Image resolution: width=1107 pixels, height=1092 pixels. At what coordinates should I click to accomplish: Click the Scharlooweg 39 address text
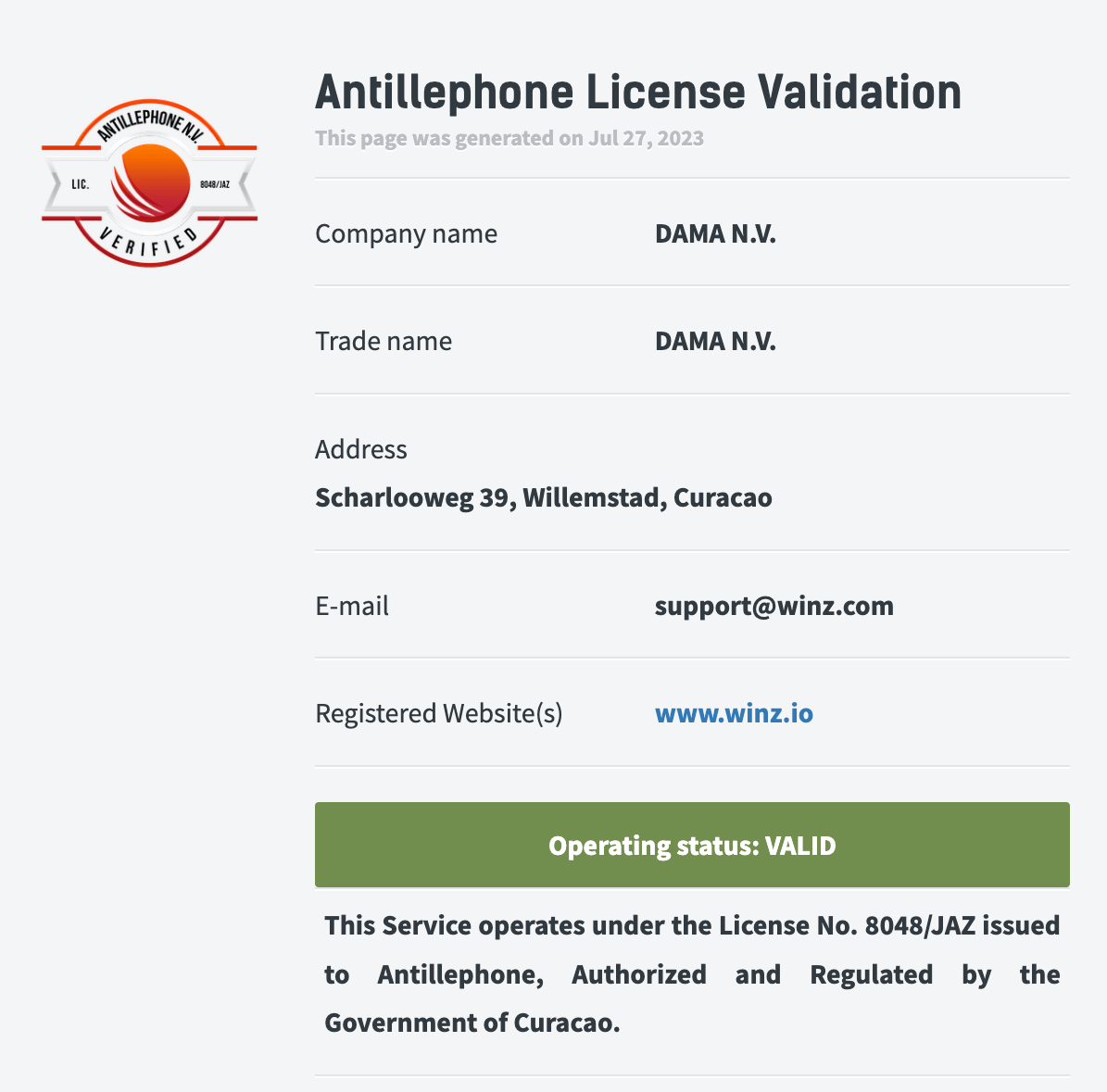pos(544,497)
